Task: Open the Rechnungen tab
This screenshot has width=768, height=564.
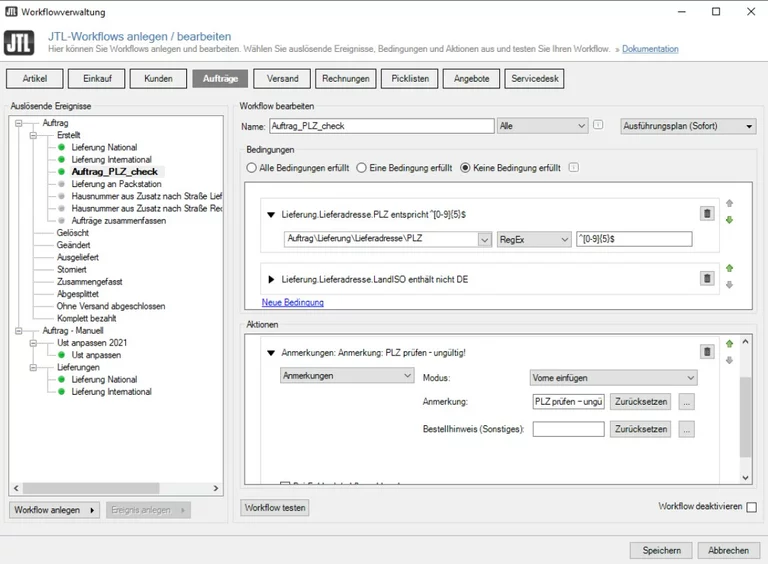Action: 346,78
